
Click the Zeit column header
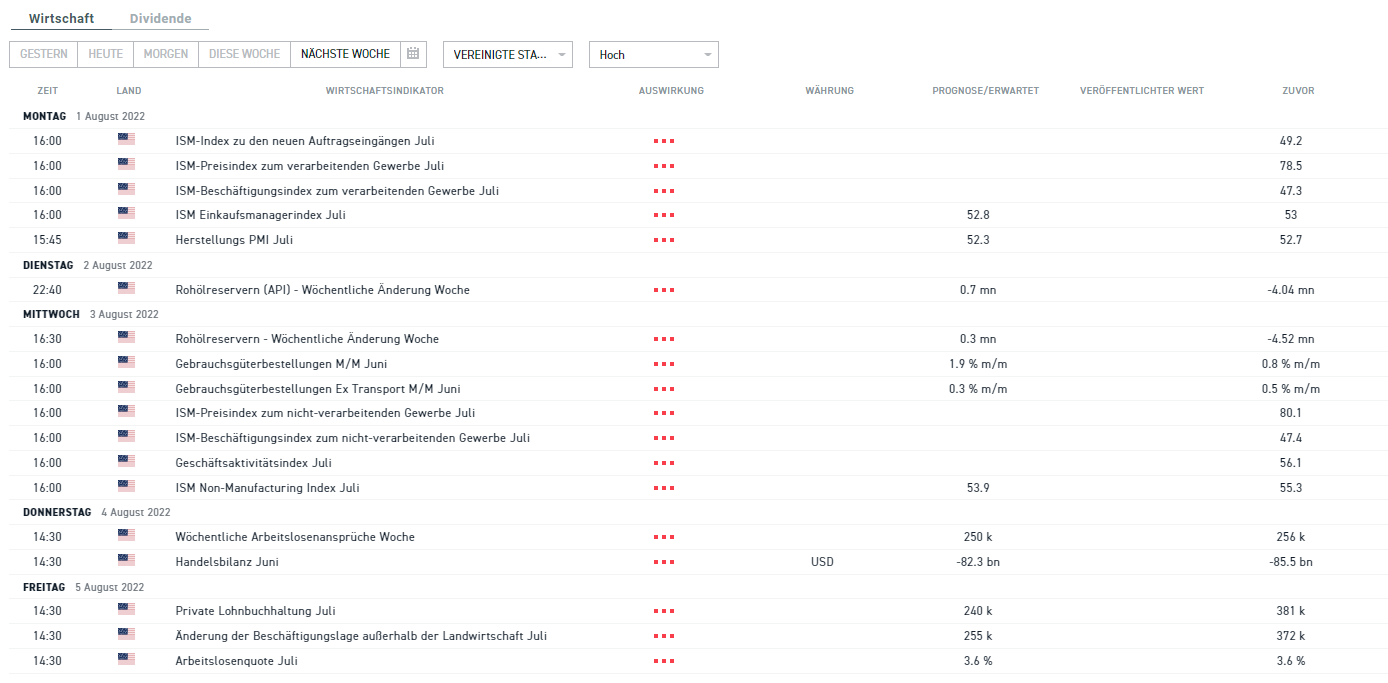[x=48, y=91]
